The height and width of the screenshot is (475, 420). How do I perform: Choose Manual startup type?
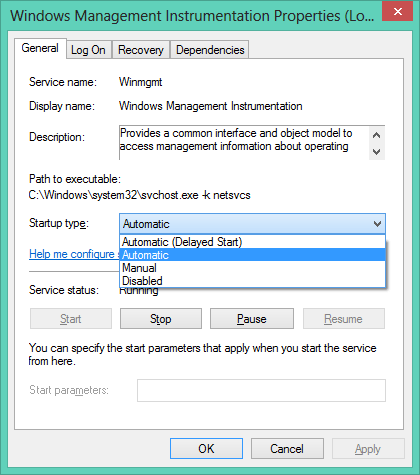point(252,268)
